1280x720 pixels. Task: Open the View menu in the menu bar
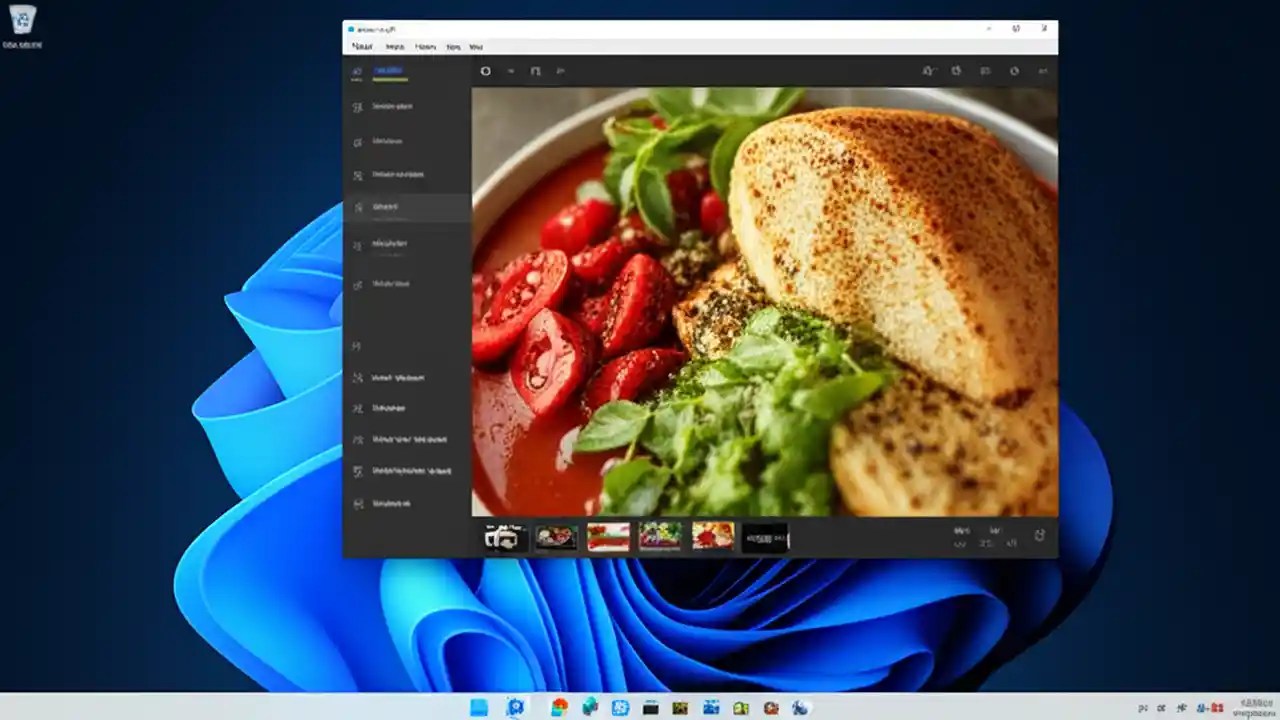[x=476, y=47]
